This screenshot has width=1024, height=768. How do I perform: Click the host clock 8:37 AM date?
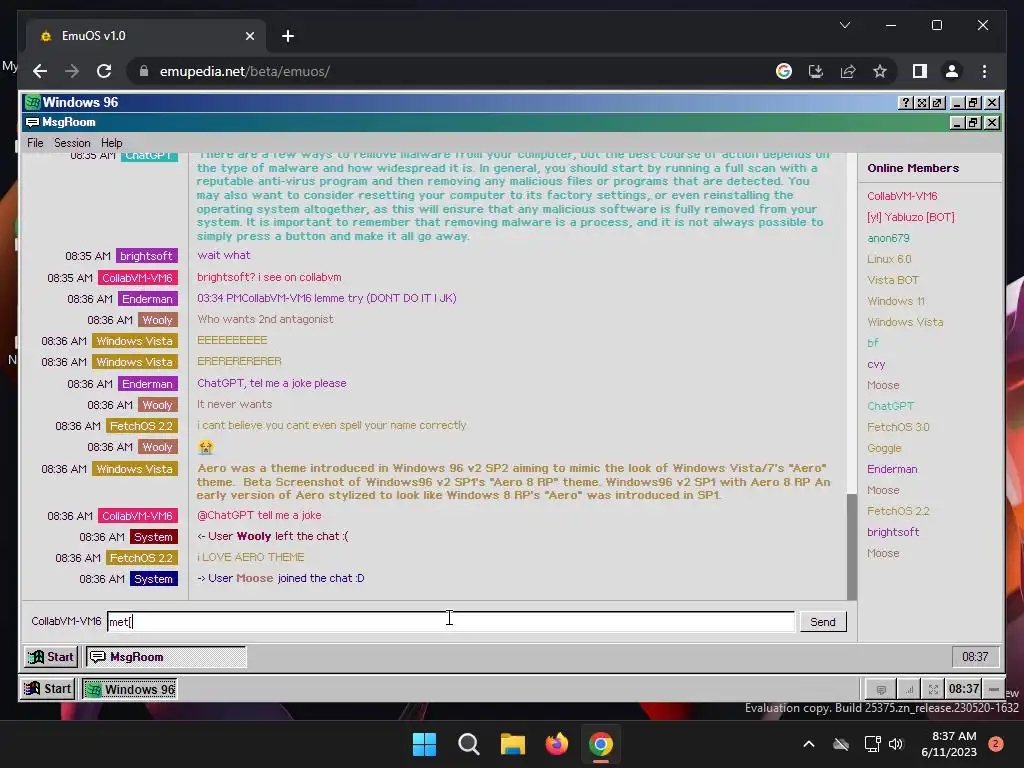[x=948, y=744]
